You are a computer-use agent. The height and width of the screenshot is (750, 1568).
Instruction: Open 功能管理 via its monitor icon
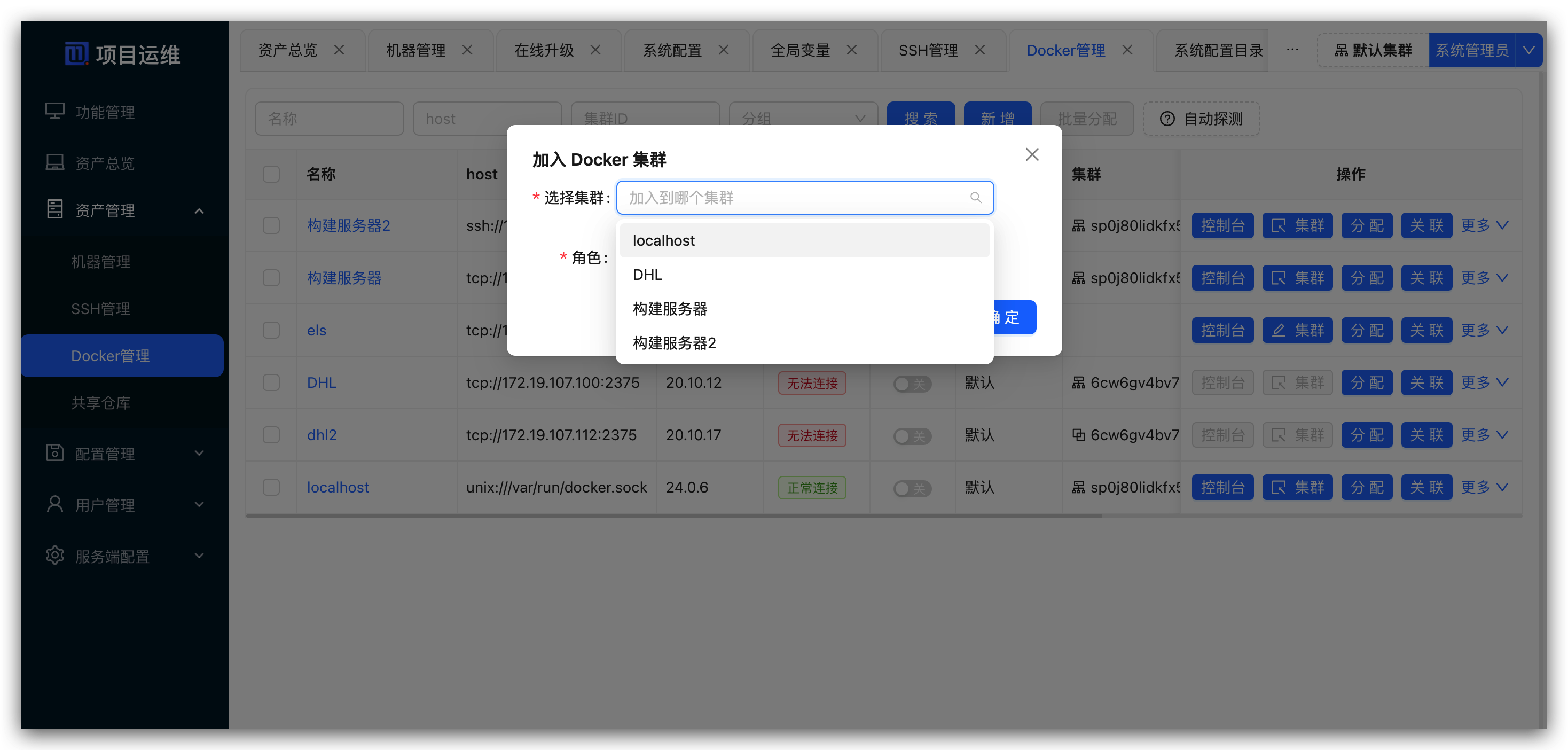[x=55, y=111]
